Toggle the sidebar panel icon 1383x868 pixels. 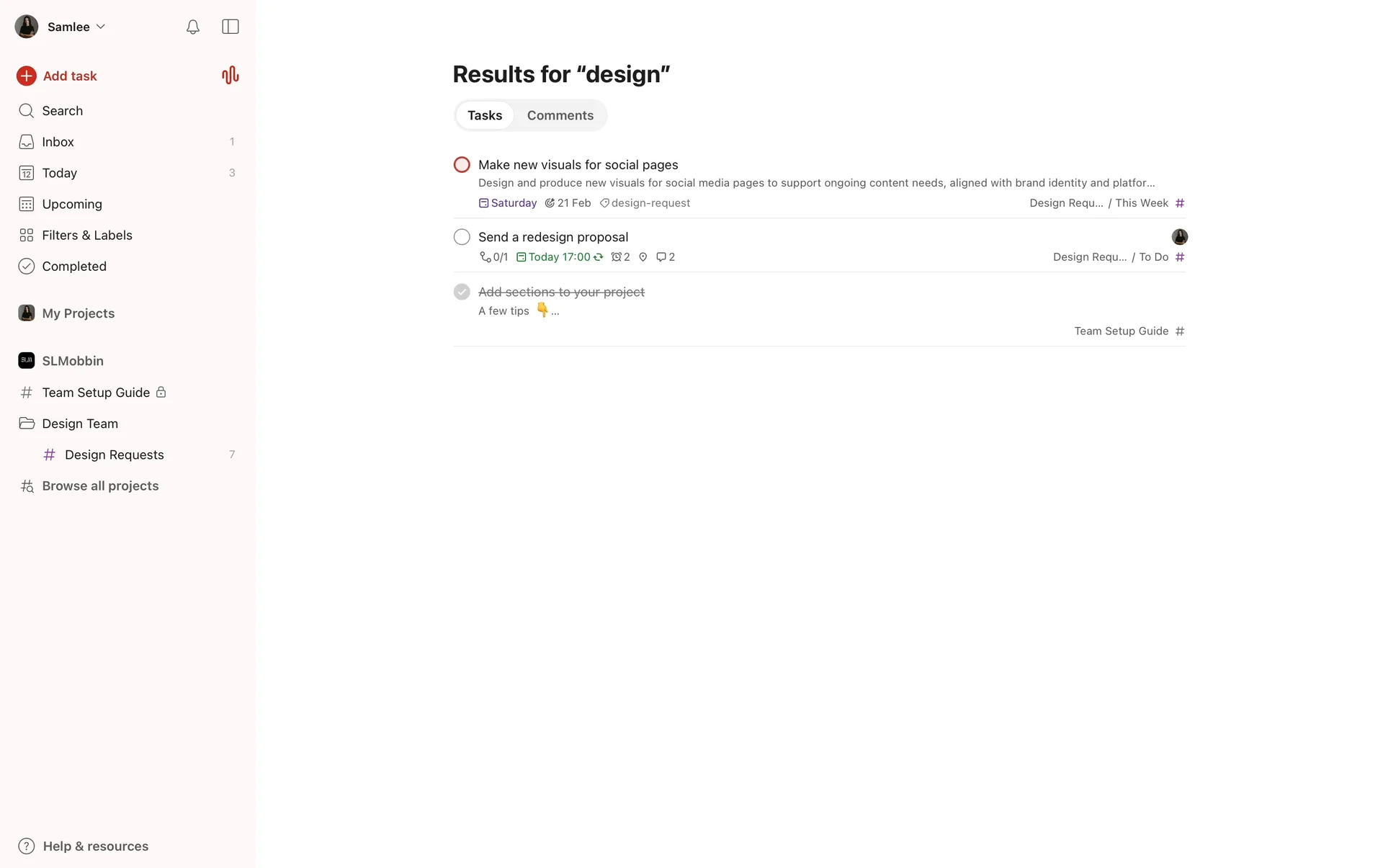tap(230, 27)
